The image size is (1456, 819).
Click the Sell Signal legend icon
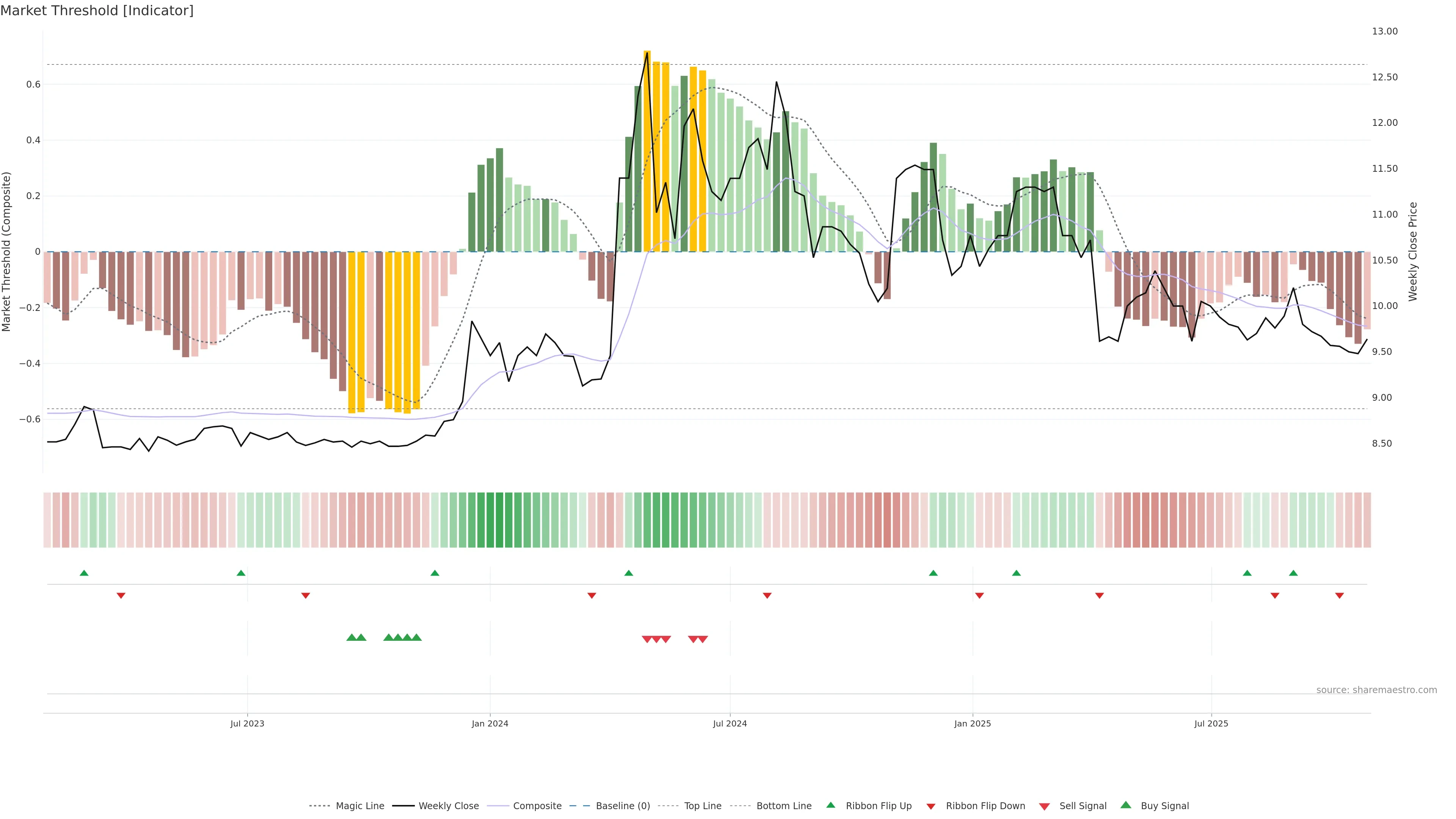(x=1045, y=806)
